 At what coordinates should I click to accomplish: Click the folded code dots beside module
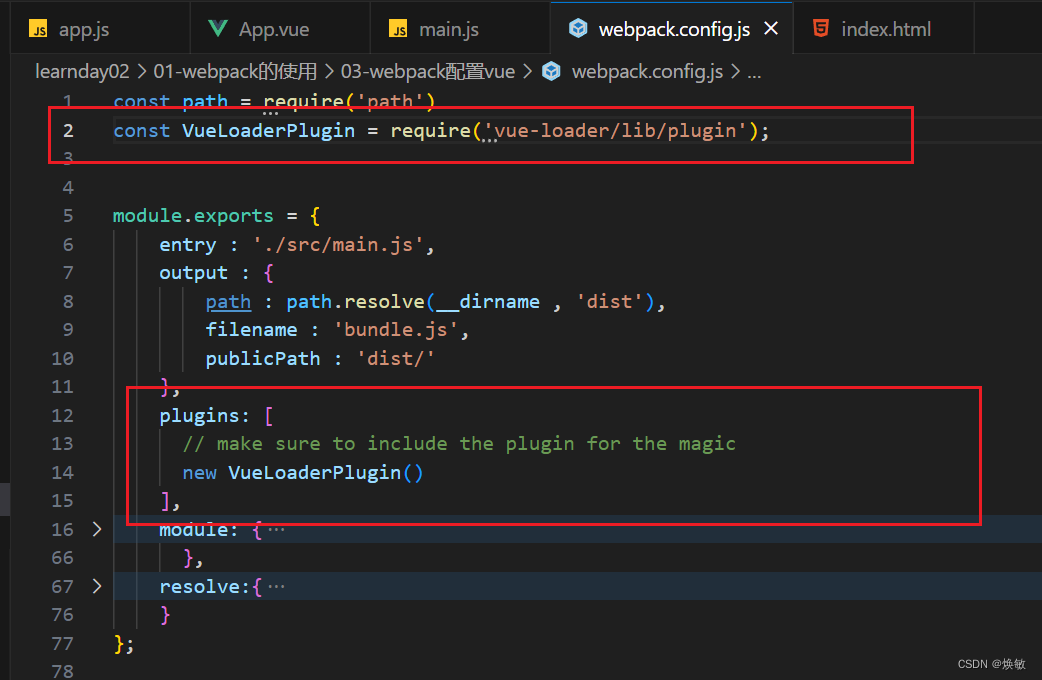point(276,529)
